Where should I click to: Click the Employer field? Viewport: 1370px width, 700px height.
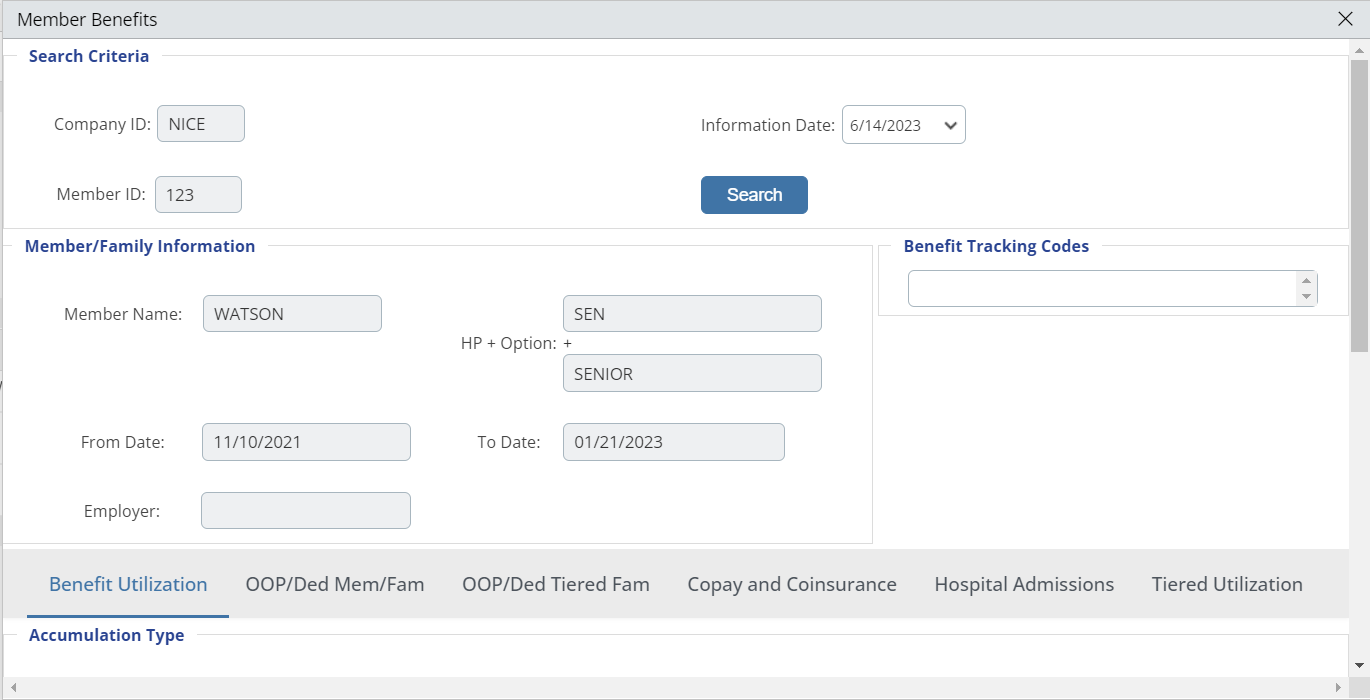click(306, 510)
